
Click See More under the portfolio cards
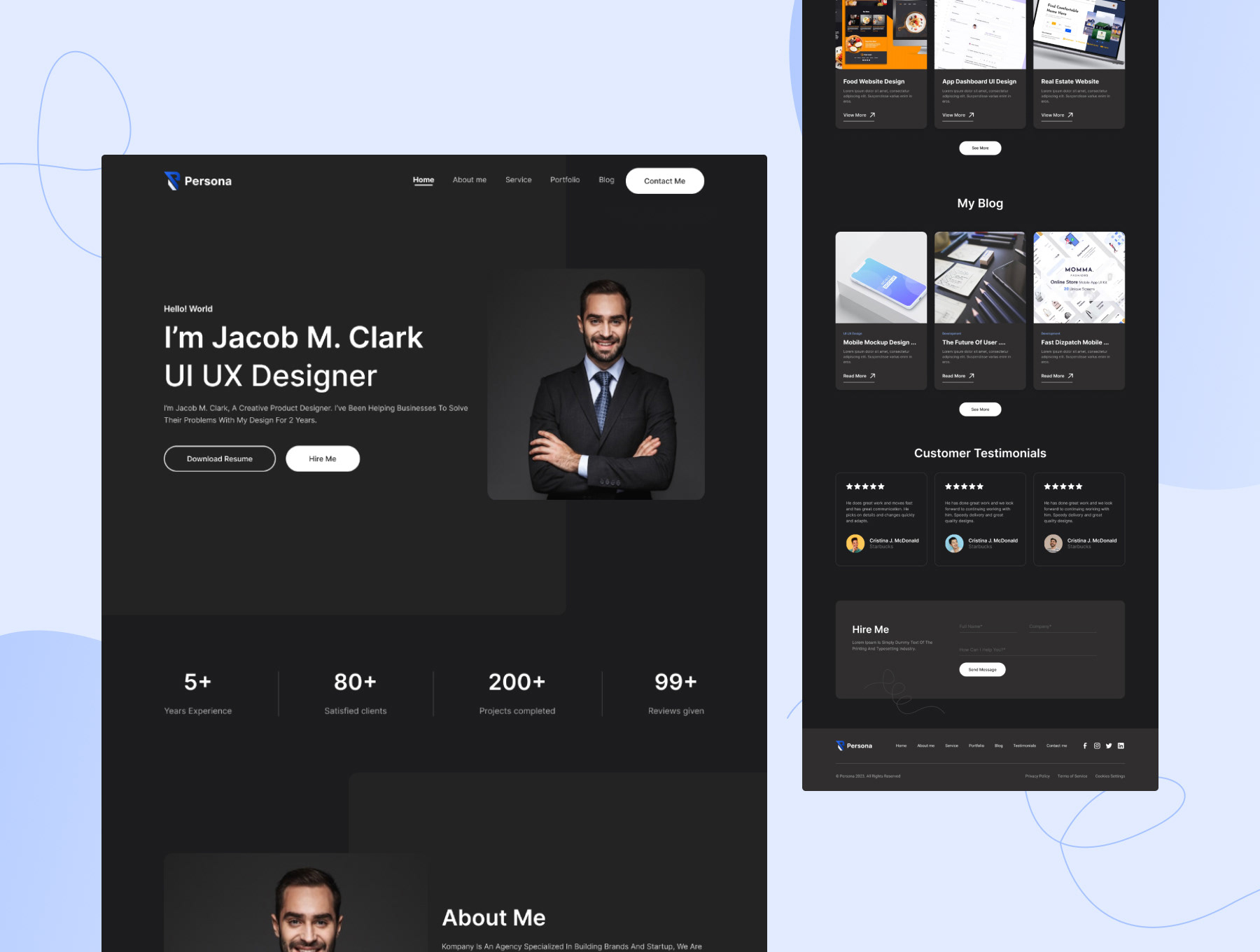980,148
